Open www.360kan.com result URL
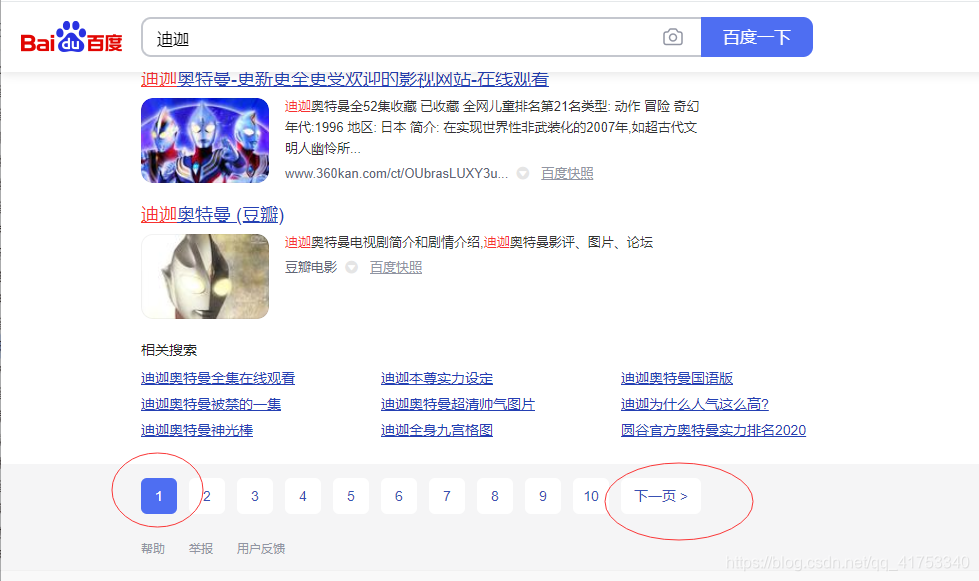The image size is (979, 581). 396,173
